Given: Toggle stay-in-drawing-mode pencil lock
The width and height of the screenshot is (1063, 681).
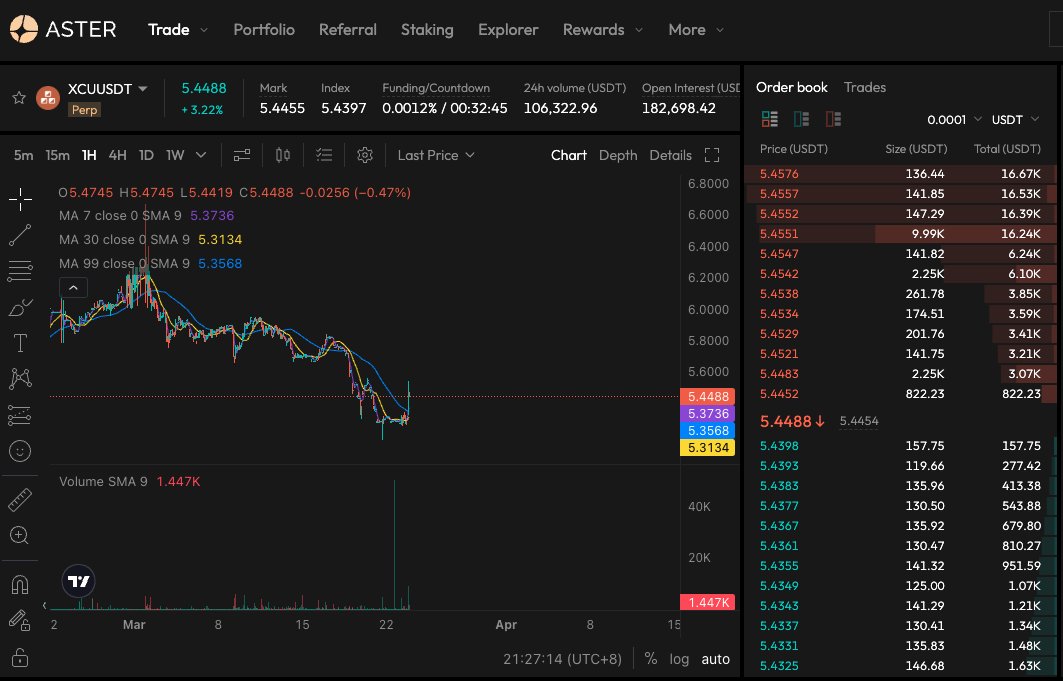Looking at the screenshot, I should click(20, 620).
